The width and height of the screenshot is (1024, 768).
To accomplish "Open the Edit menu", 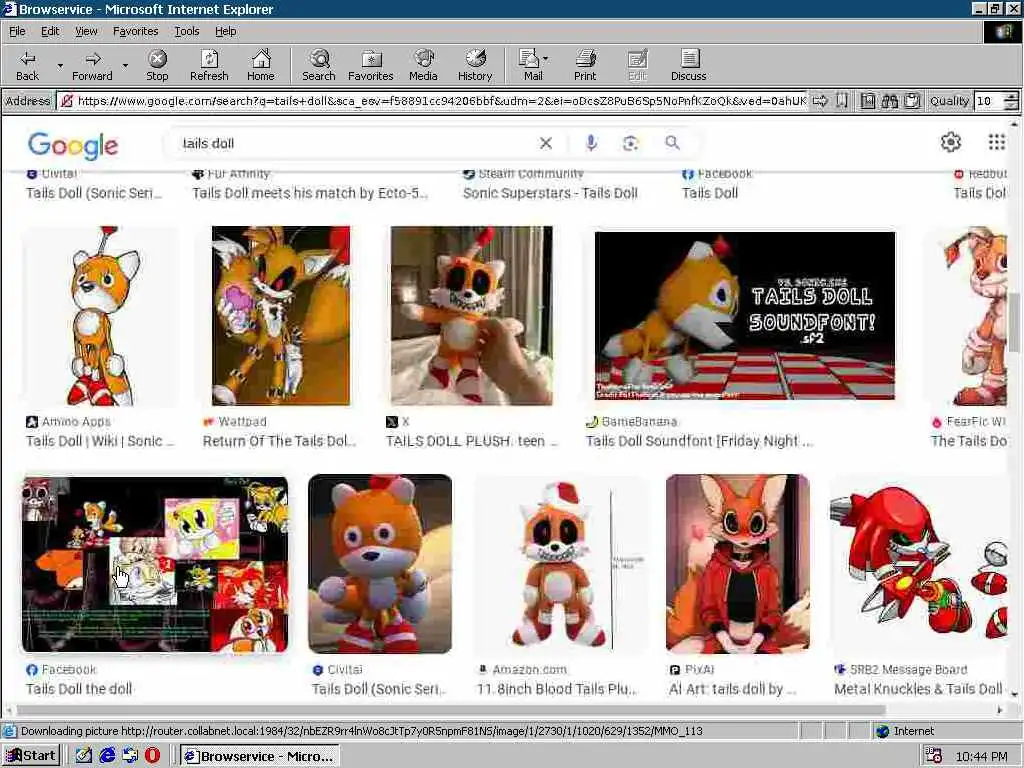I will click(x=50, y=31).
